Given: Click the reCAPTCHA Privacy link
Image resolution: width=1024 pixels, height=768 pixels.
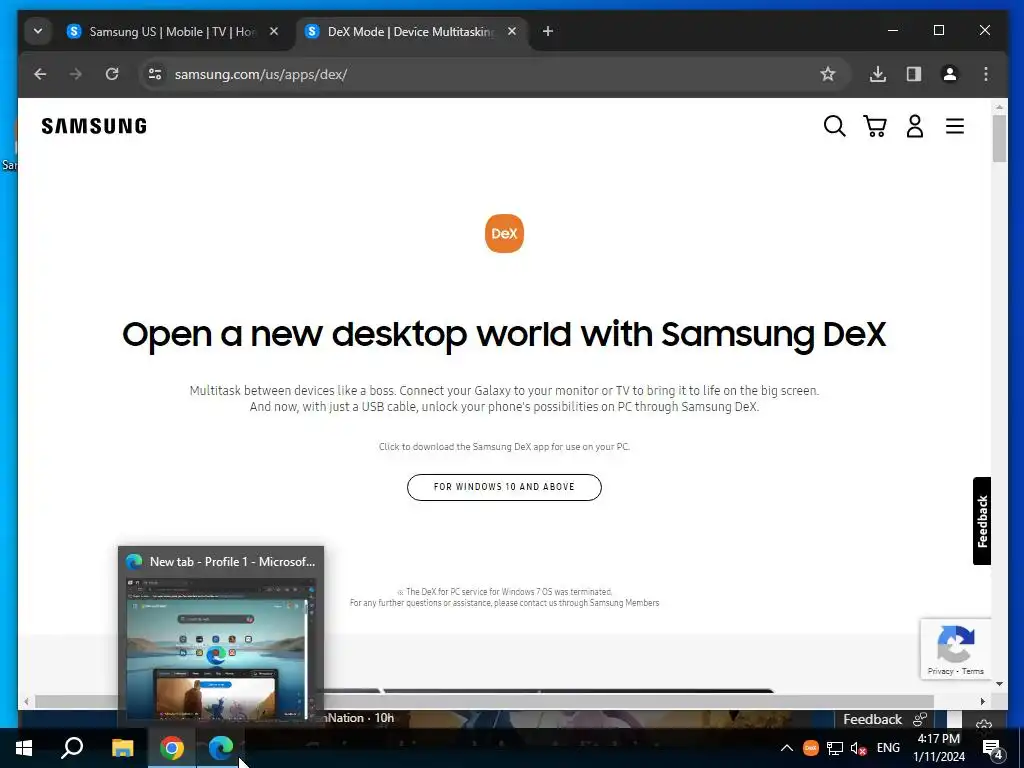Looking at the screenshot, I should pyautogui.click(x=940, y=671).
